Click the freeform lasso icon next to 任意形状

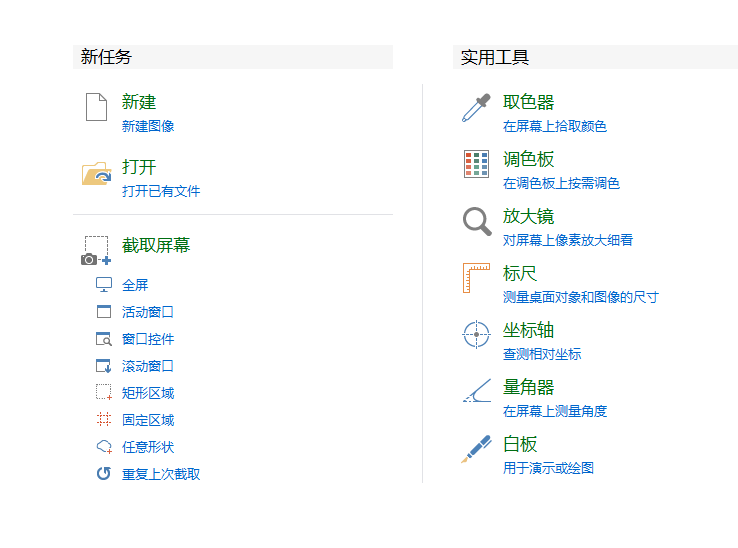pos(104,446)
